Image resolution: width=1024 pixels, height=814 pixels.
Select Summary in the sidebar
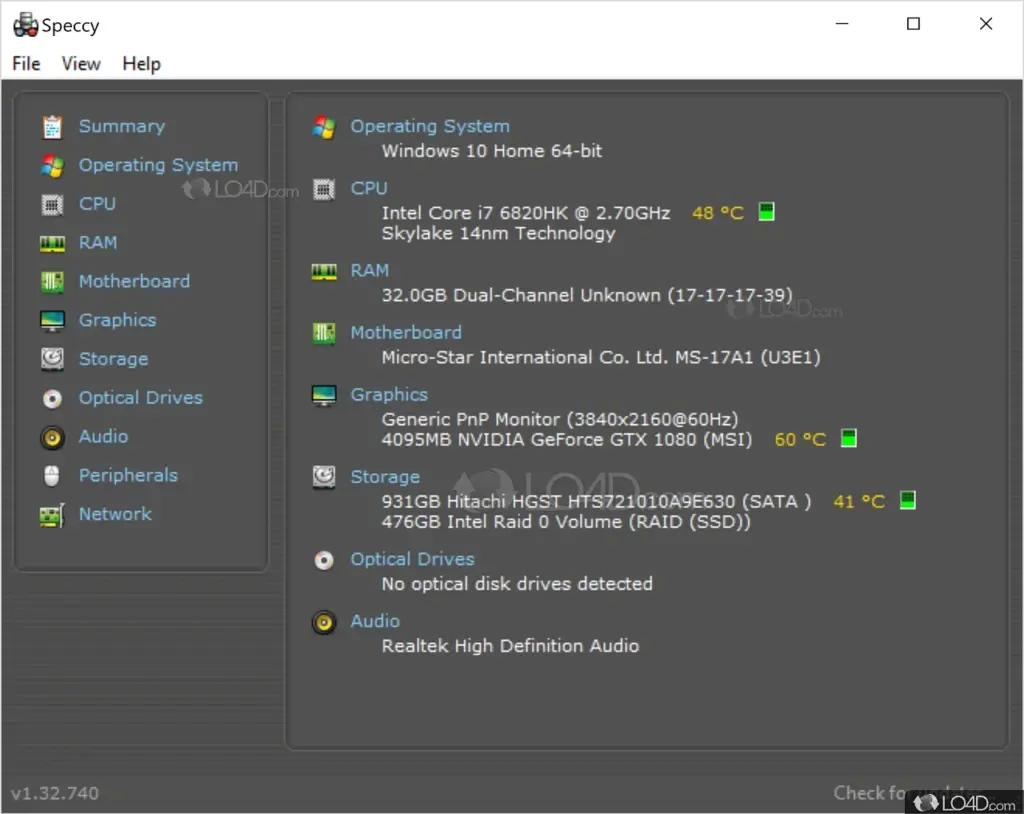122,126
